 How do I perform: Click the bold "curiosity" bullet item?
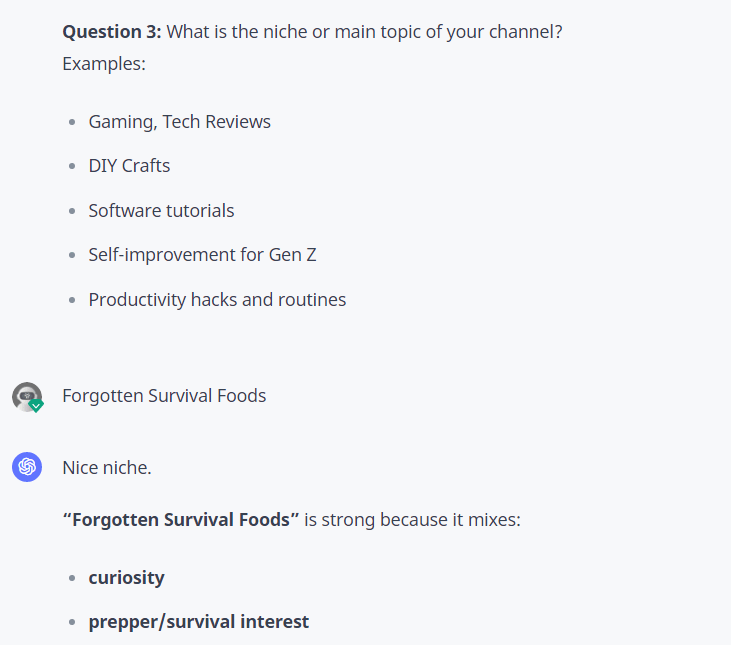126,578
